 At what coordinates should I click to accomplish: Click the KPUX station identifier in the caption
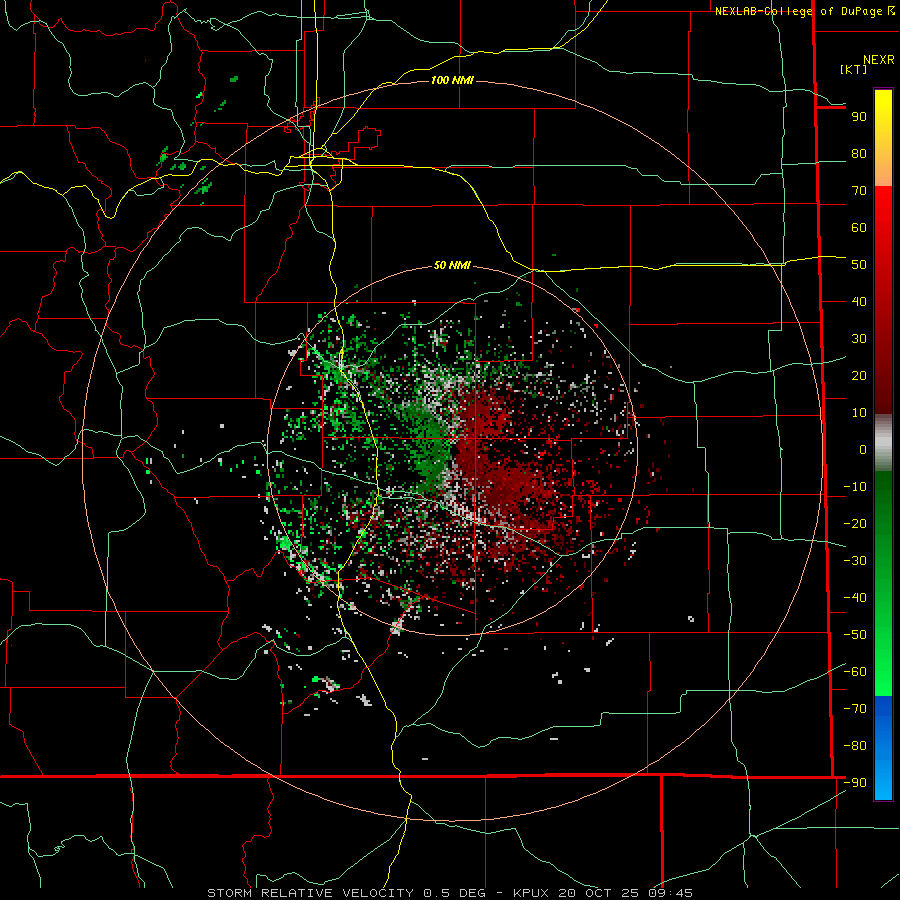(x=531, y=893)
